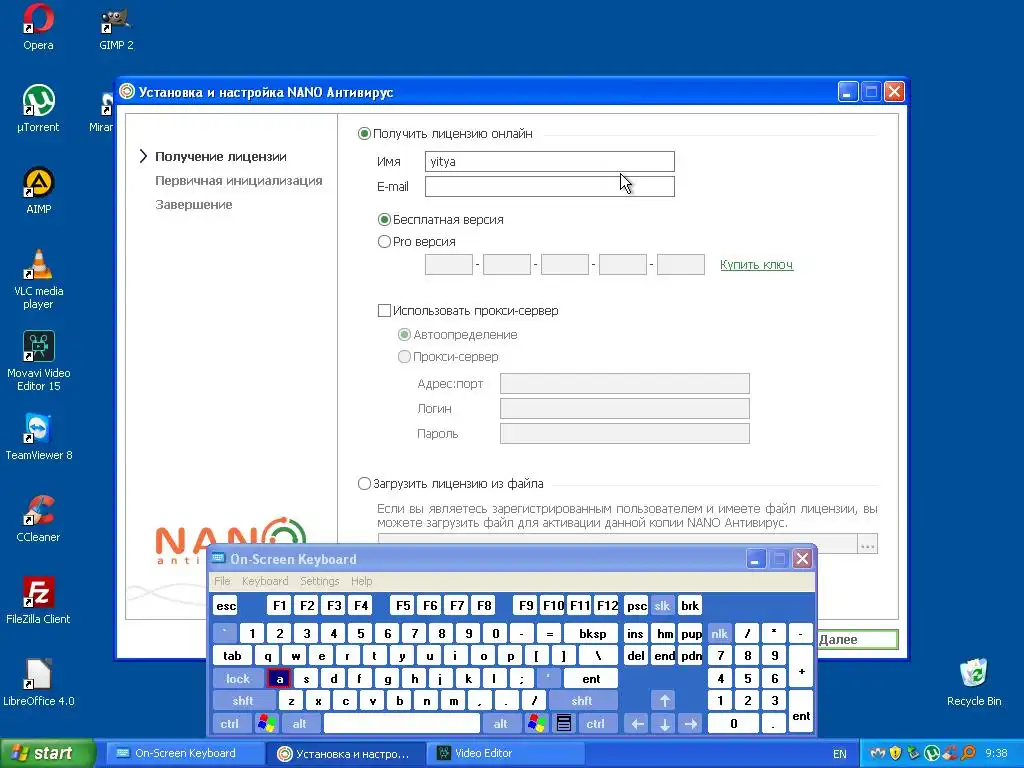Viewport: 1024px width, 768px height.
Task: Click the highlighted 'a' key
Action: tap(280, 679)
